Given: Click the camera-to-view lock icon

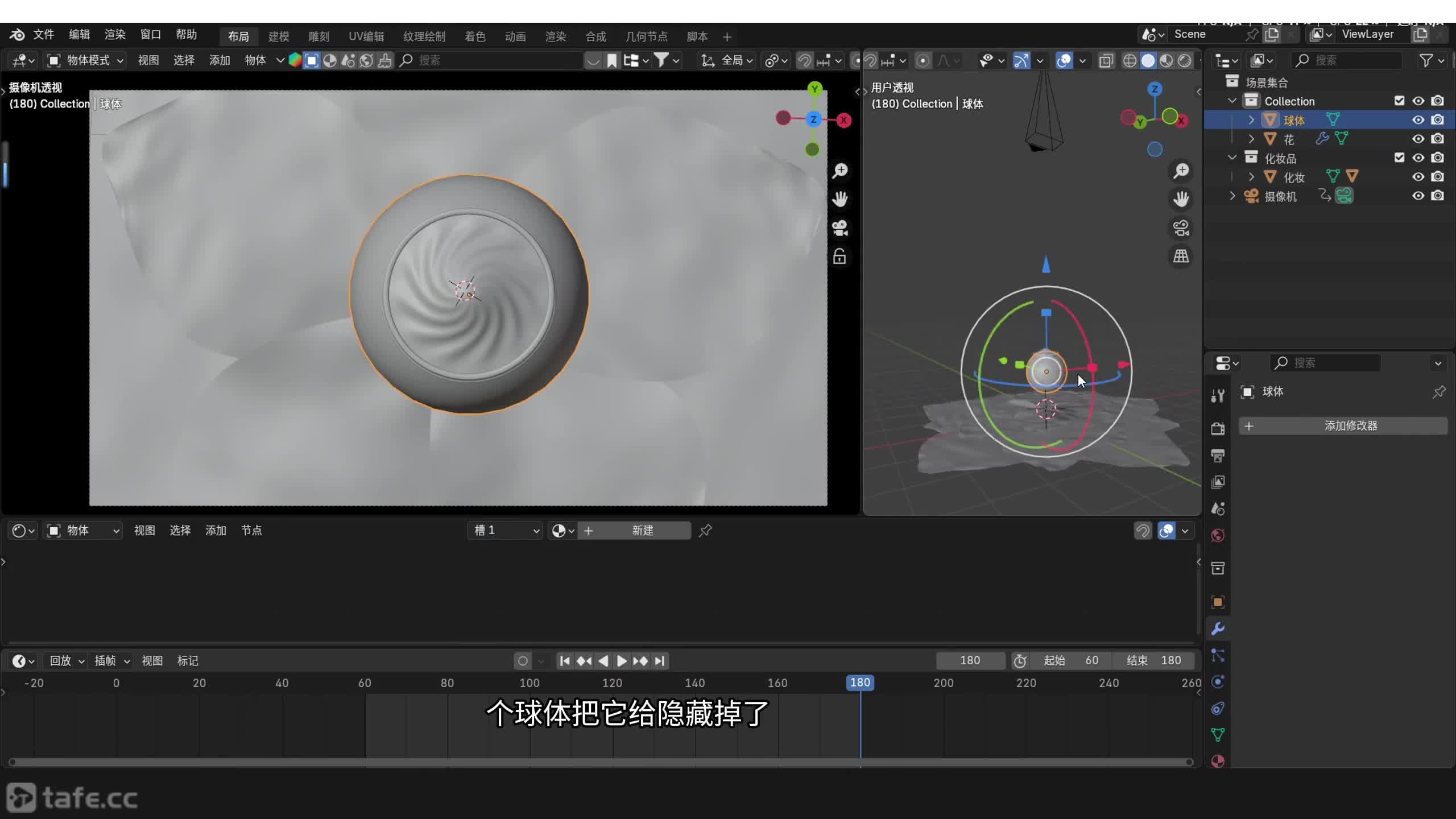Looking at the screenshot, I should 840,257.
